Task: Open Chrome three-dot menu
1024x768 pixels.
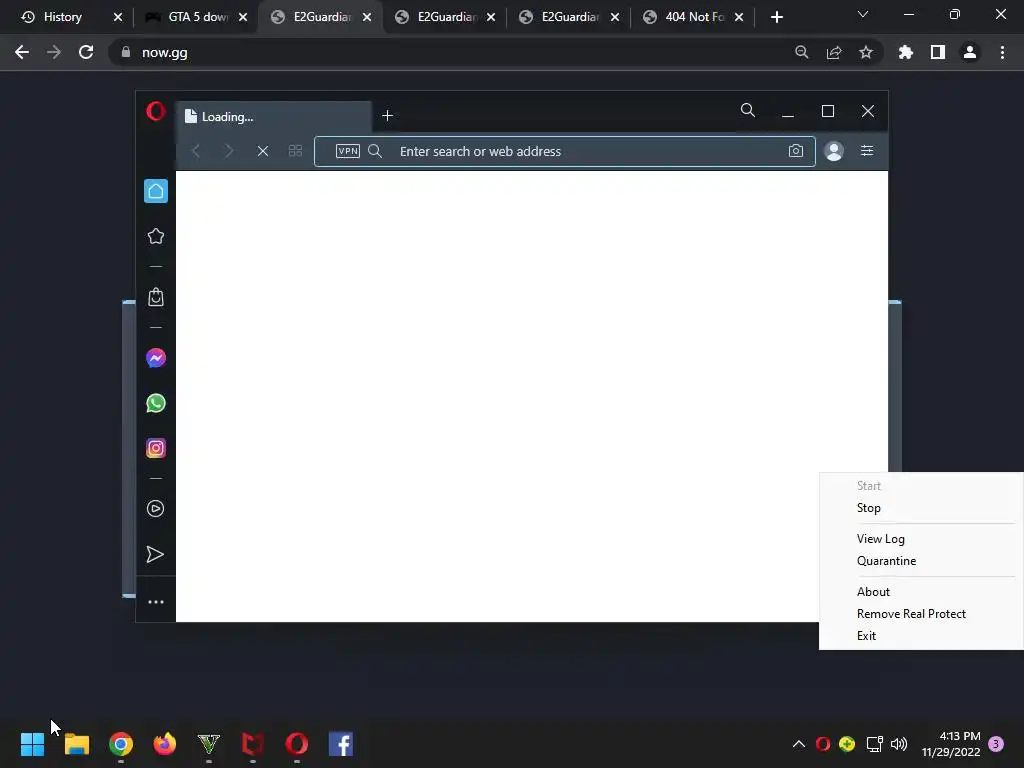Action: (1002, 52)
